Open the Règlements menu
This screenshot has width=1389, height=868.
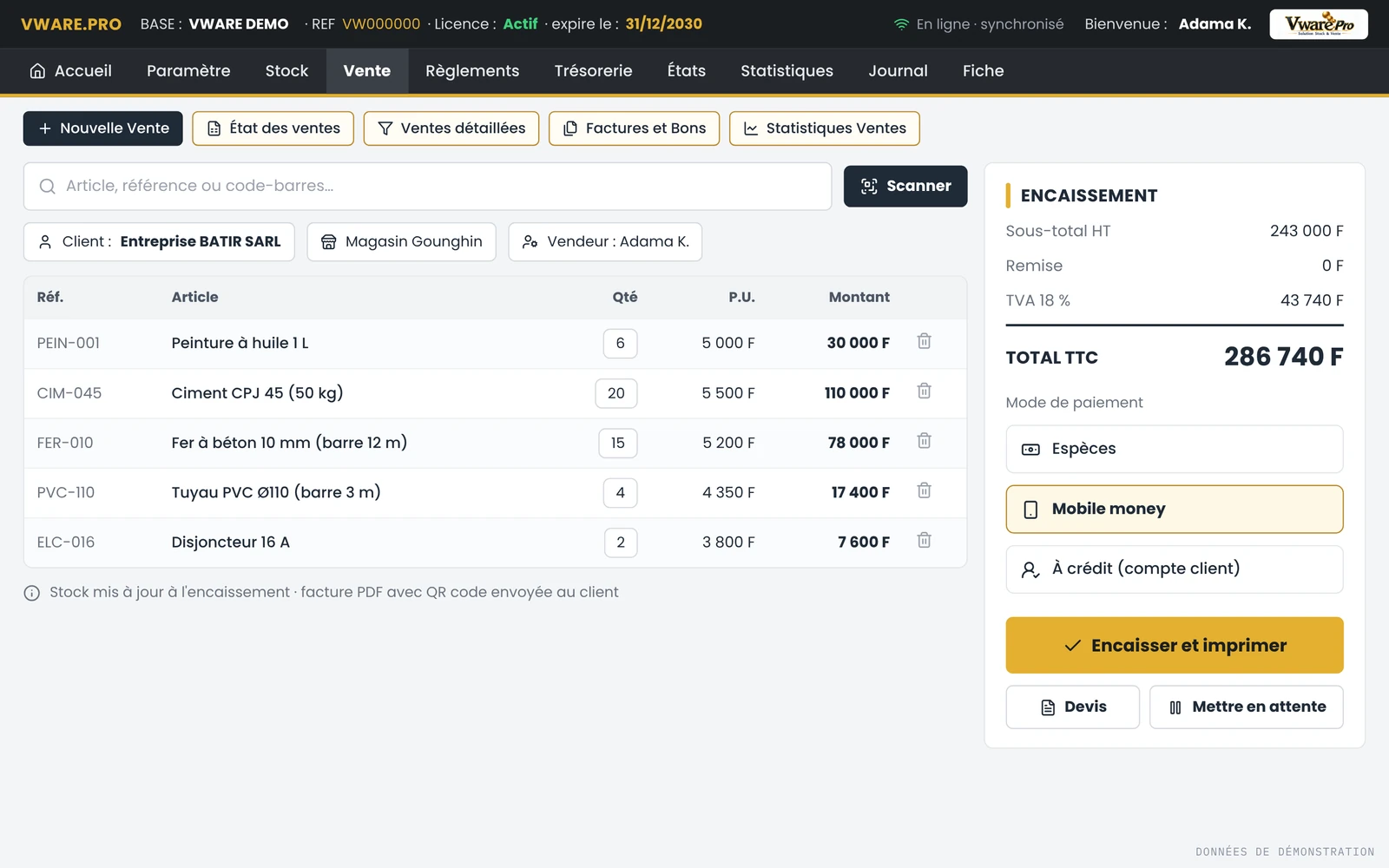click(472, 71)
